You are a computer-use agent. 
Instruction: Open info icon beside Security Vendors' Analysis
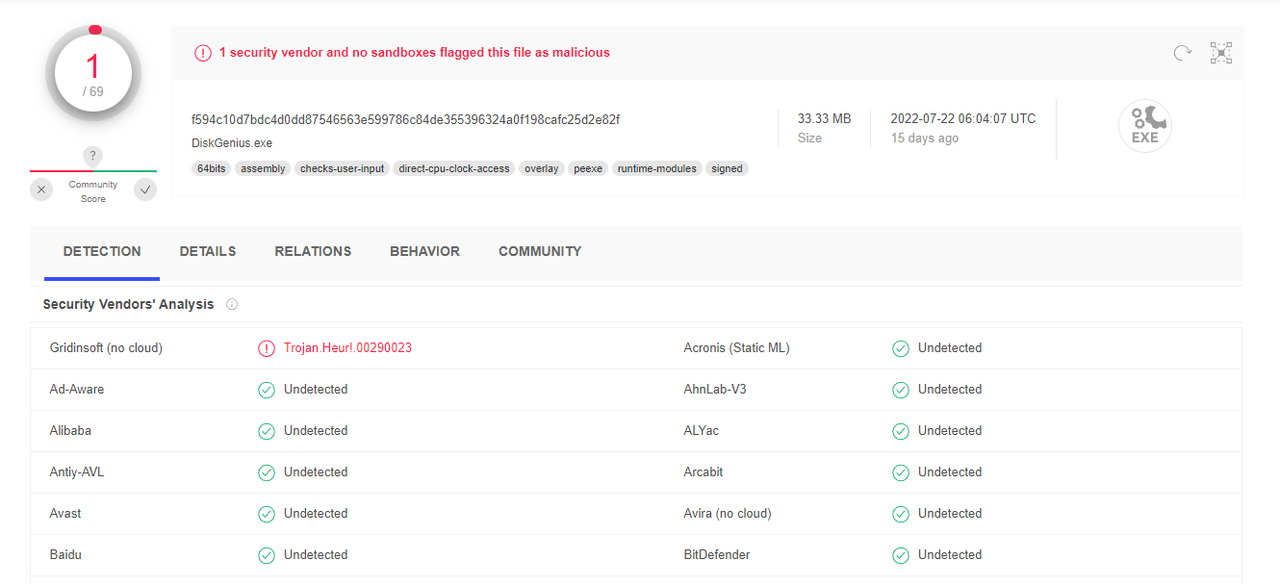tap(232, 304)
